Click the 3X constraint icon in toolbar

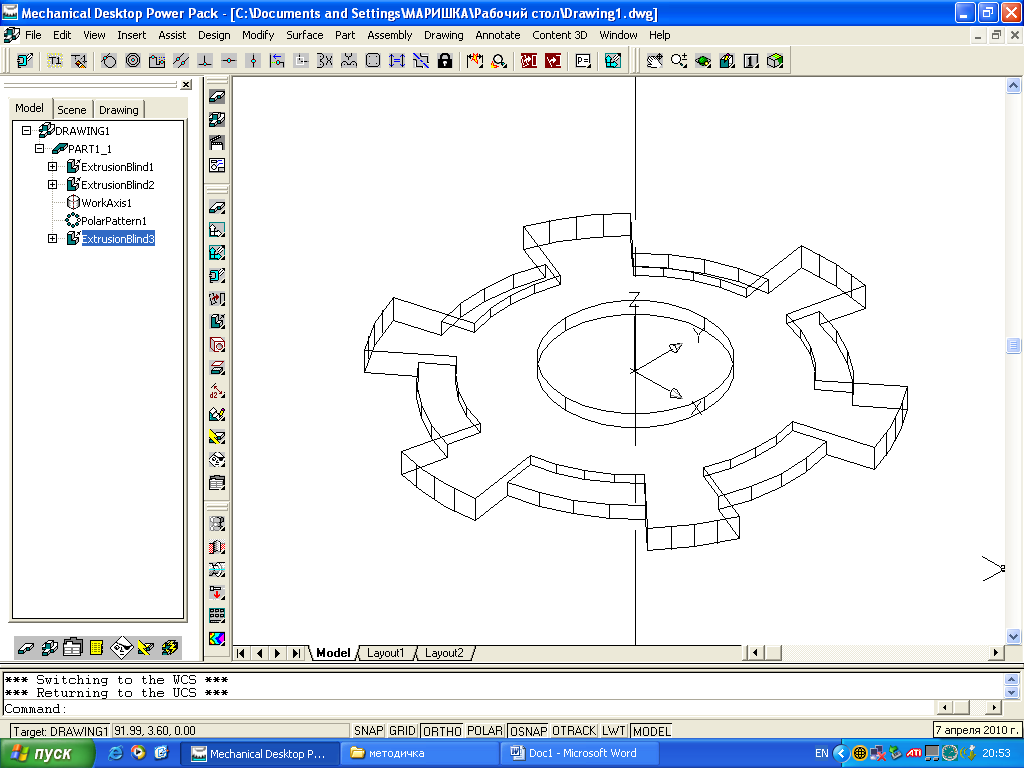(x=325, y=61)
